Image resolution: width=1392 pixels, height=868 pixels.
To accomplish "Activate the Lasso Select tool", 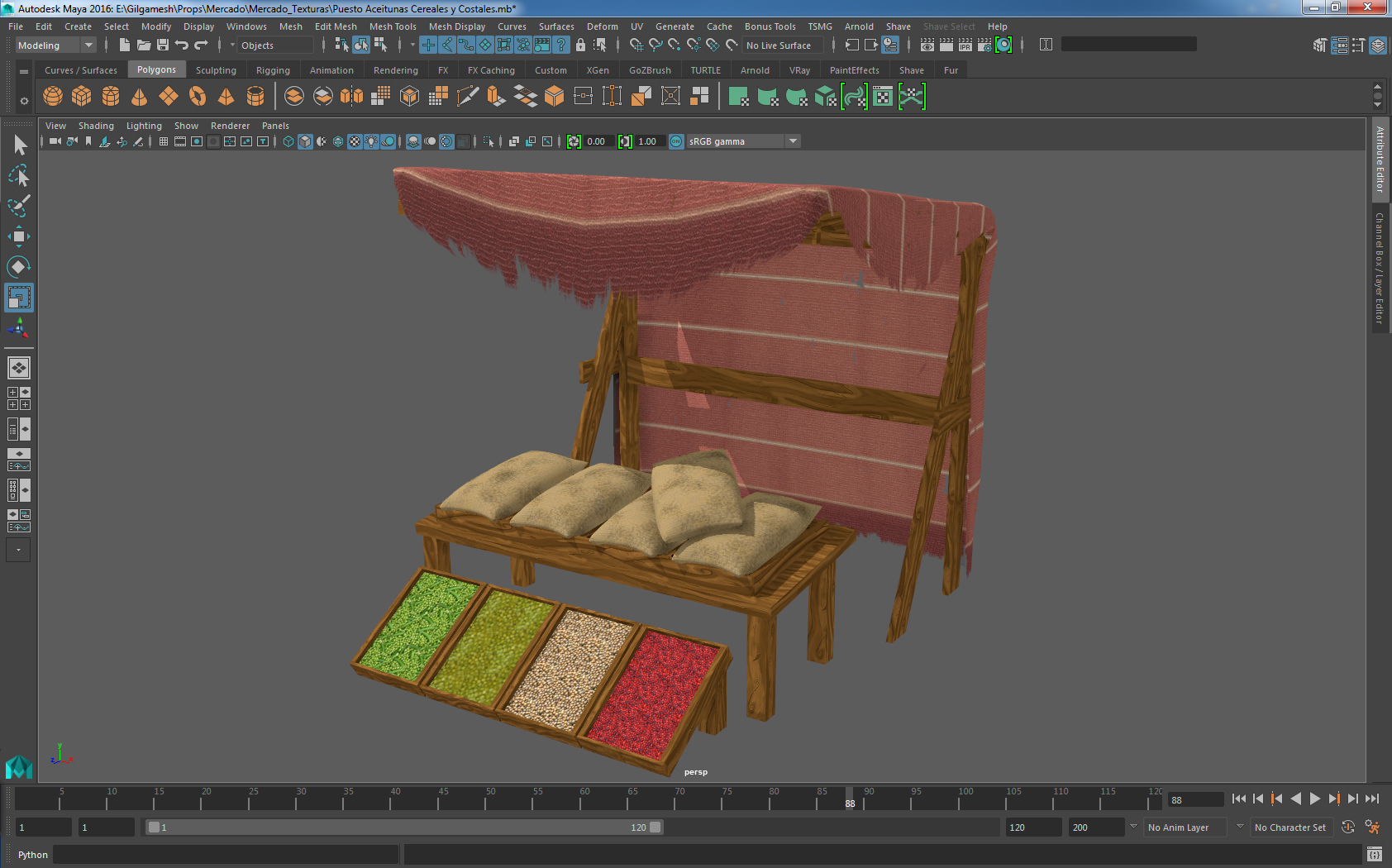I will click(19, 175).
